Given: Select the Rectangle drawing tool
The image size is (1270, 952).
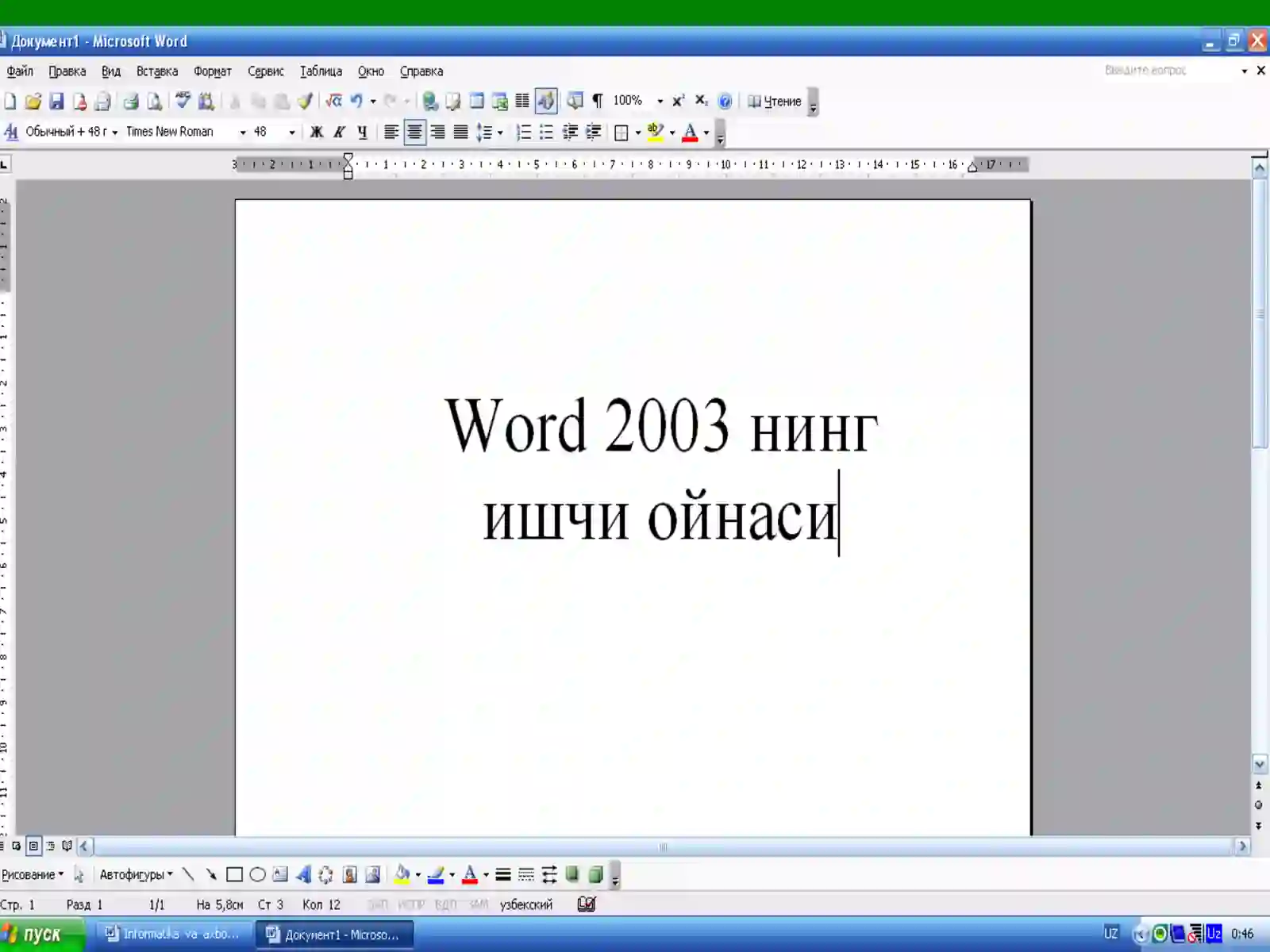Looking at the screenshot, I should pos(234,875).
